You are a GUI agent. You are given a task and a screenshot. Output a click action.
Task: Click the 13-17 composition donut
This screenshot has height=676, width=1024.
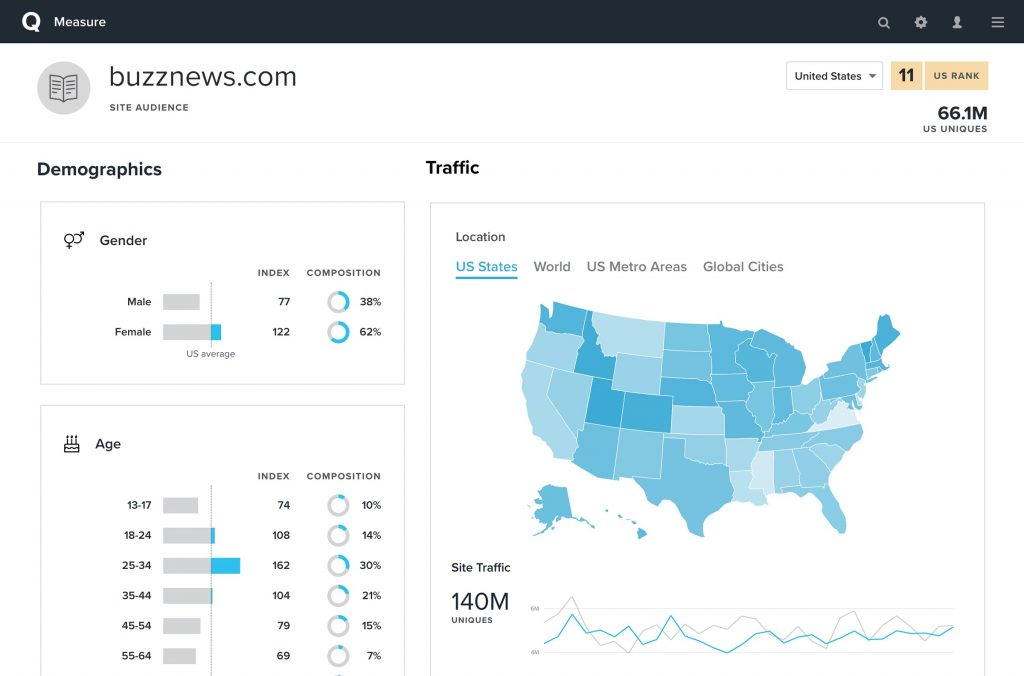[338, 505]
